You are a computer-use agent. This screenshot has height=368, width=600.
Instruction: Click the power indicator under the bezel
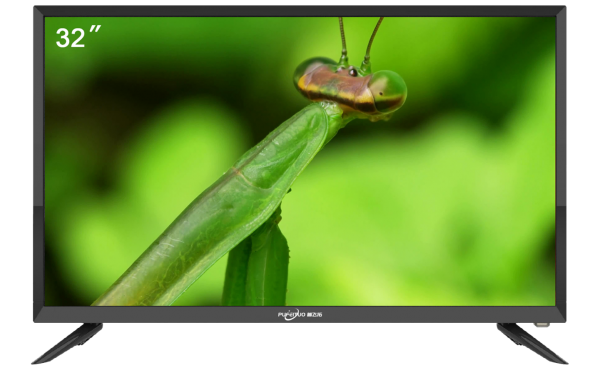coord(542,325)
